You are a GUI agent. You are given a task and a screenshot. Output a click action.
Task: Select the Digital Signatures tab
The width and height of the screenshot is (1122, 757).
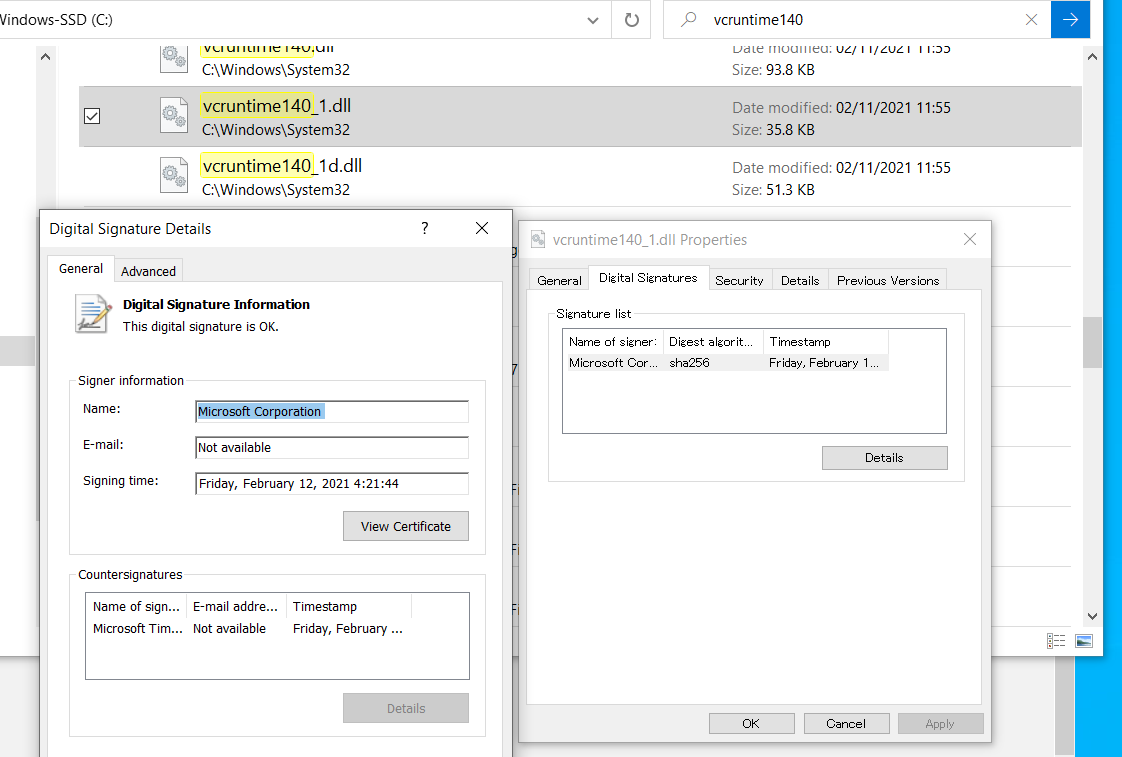click(x=648, y=278)
